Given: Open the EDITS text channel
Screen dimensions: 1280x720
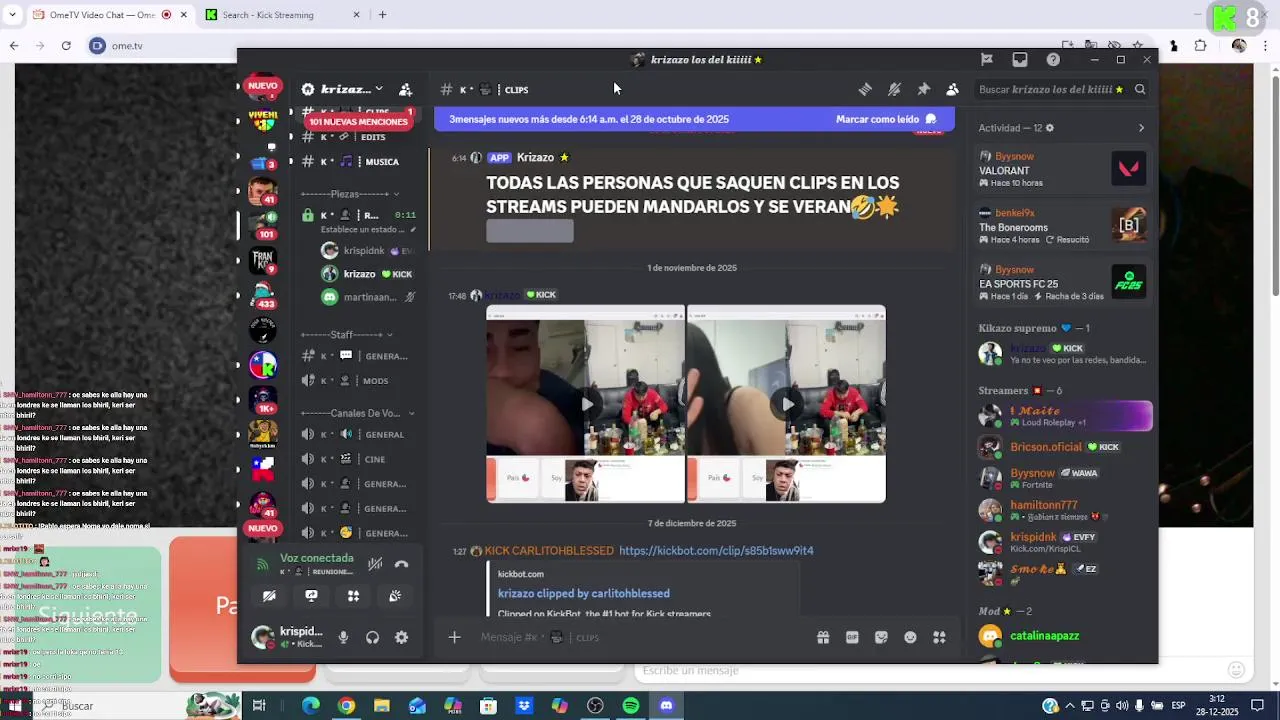Looking at the screenshot, I should (358, 137).
